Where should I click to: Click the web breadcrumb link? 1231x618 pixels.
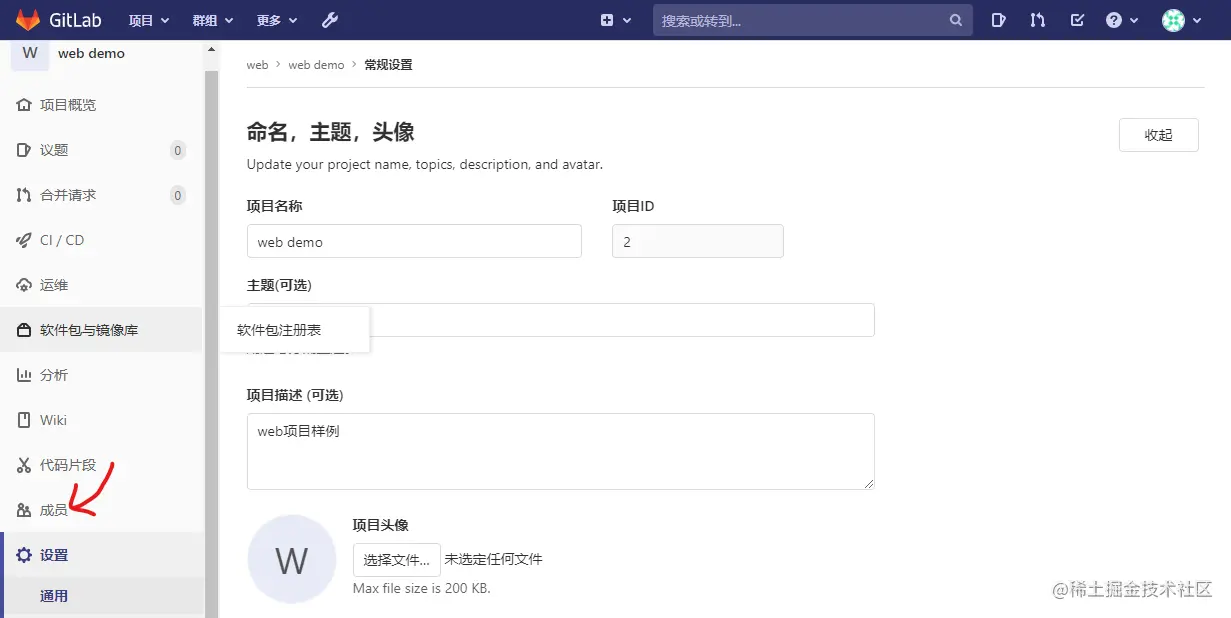tap(257, 65)
